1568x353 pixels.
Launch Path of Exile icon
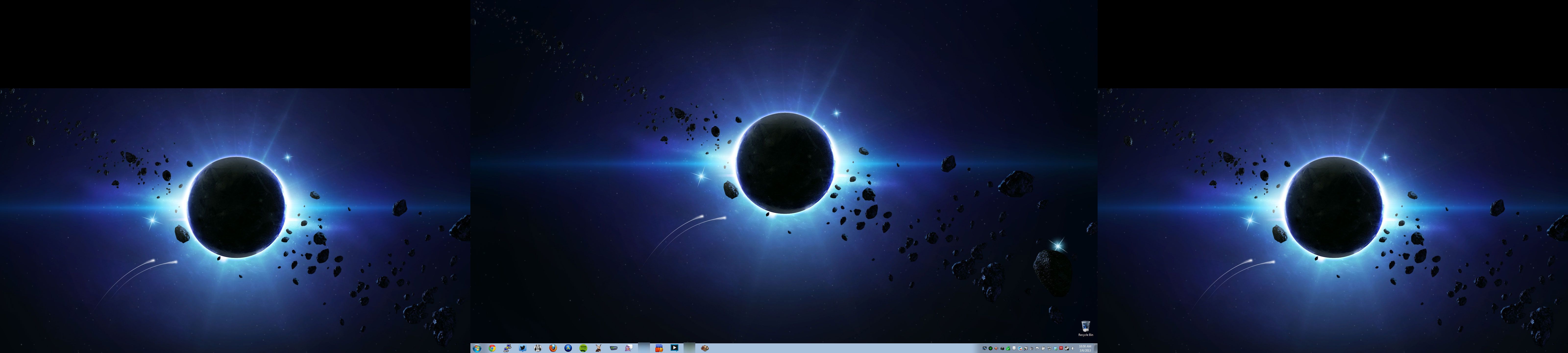click(705, 348)
